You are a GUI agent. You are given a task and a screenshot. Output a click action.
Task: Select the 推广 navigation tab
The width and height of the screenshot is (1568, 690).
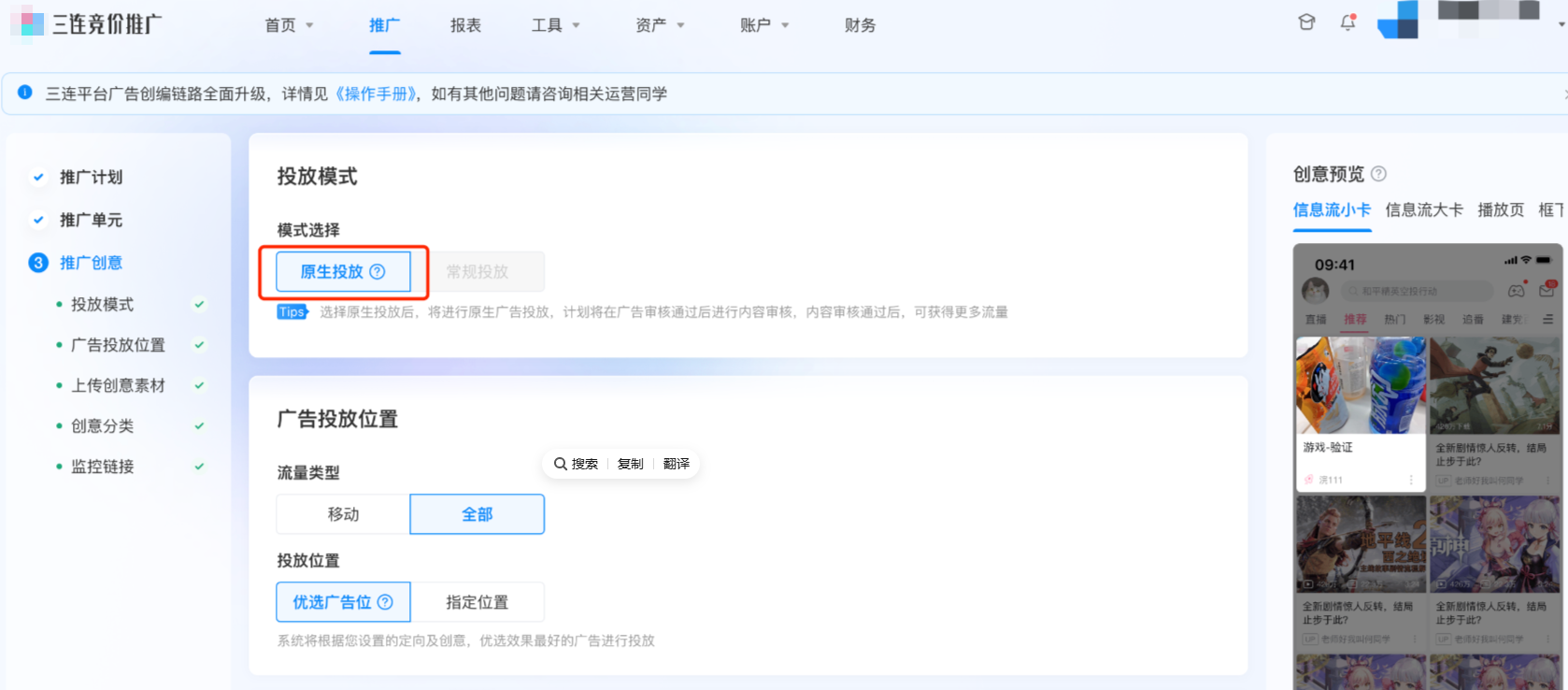[x=384, y=25]
